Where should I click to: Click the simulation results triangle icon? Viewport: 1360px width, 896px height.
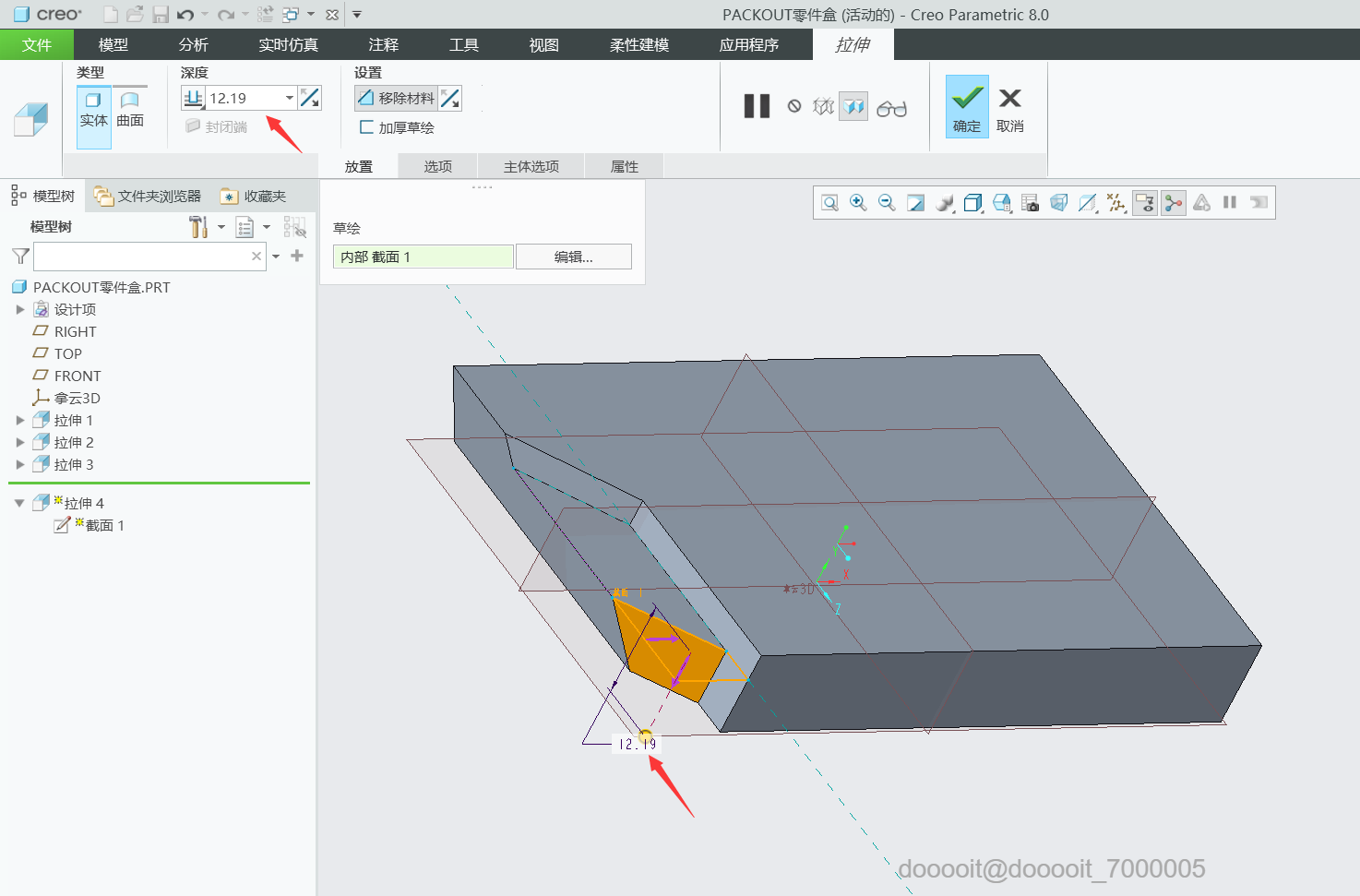(1201, 203)
